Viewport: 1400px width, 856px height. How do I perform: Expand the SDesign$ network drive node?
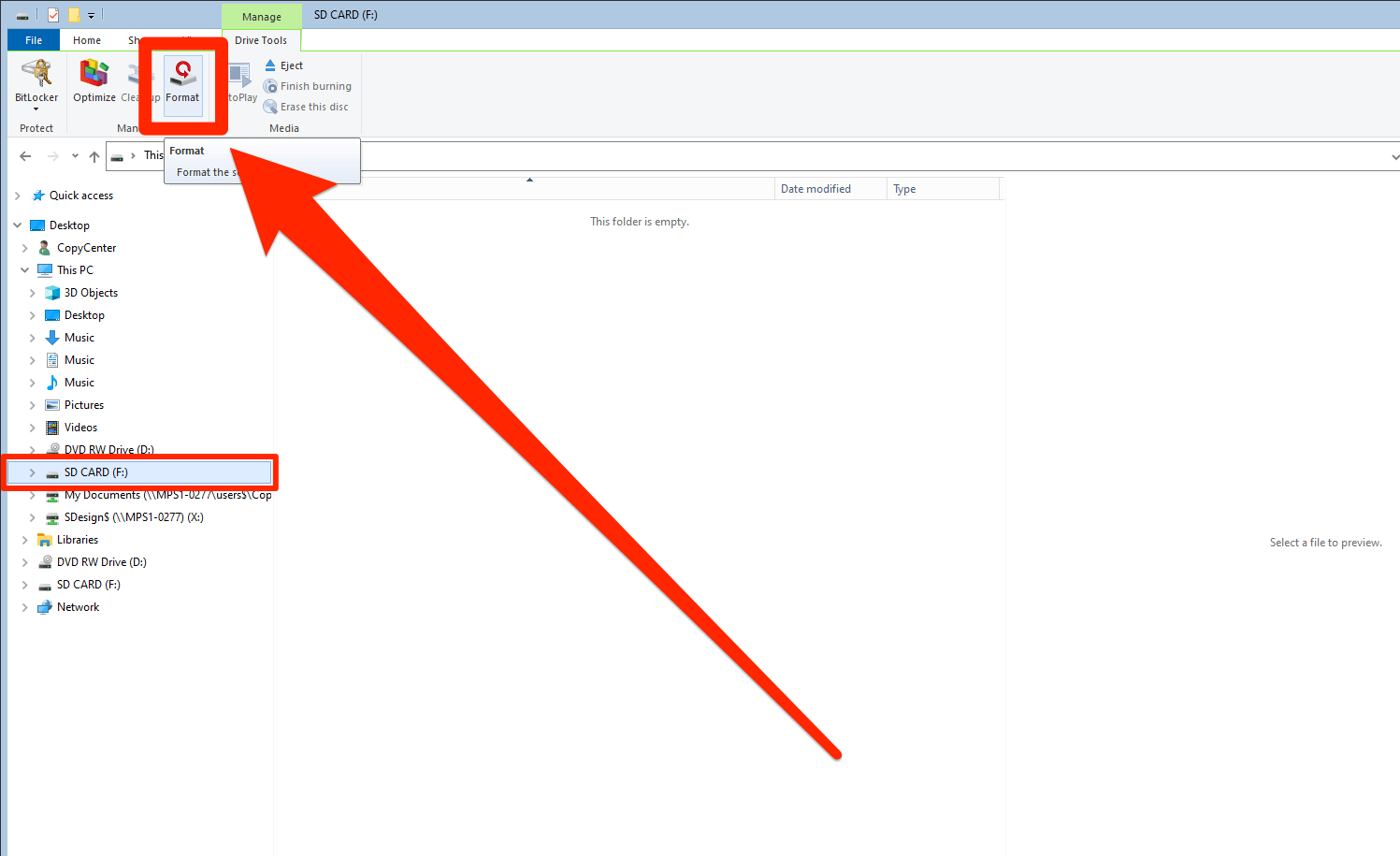pos(33,517)
